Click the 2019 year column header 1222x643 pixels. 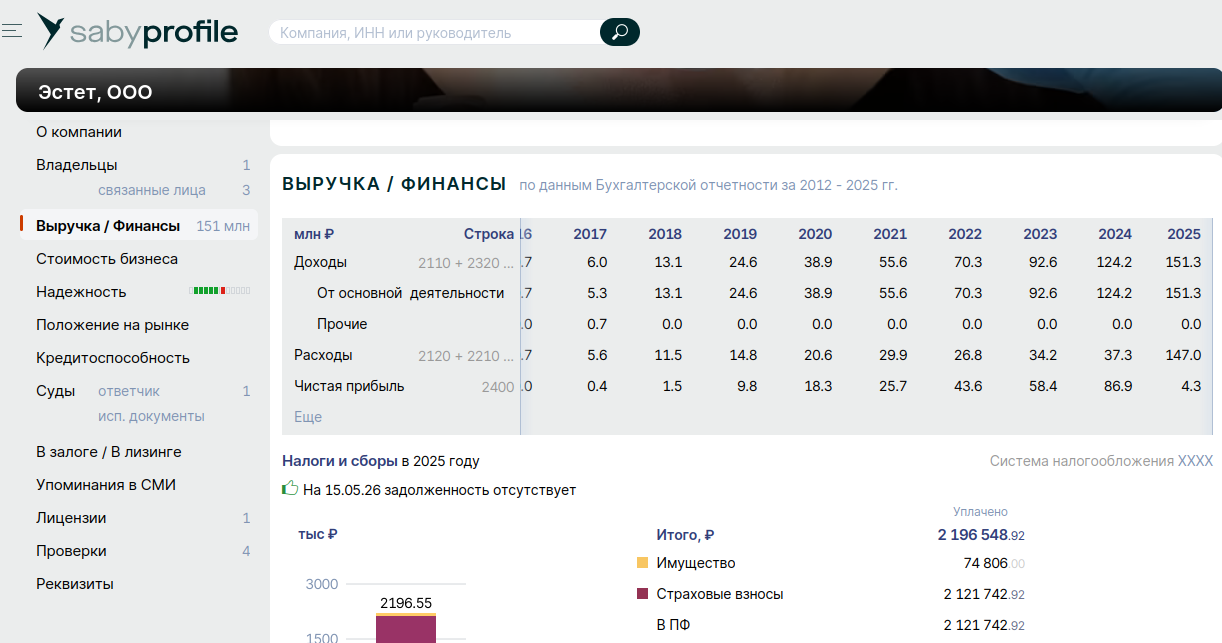coord(740,234)
